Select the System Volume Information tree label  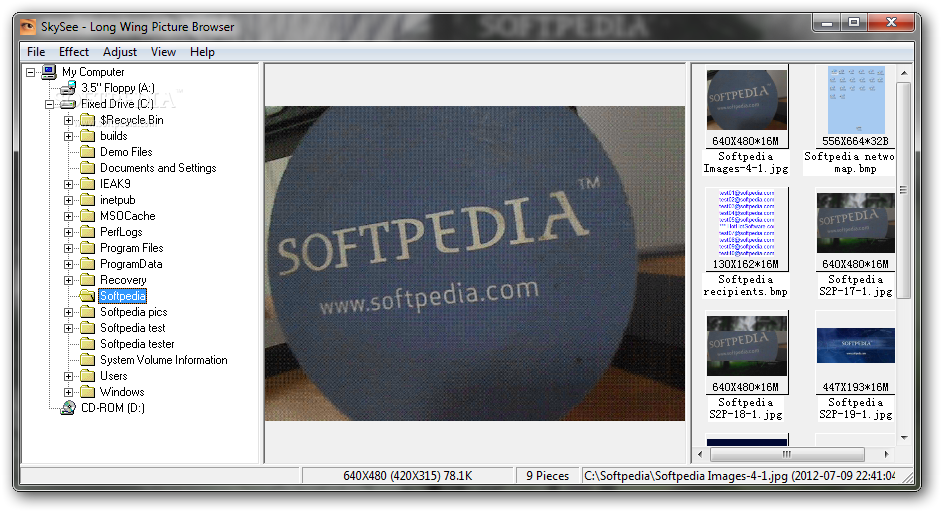[163, 360]
